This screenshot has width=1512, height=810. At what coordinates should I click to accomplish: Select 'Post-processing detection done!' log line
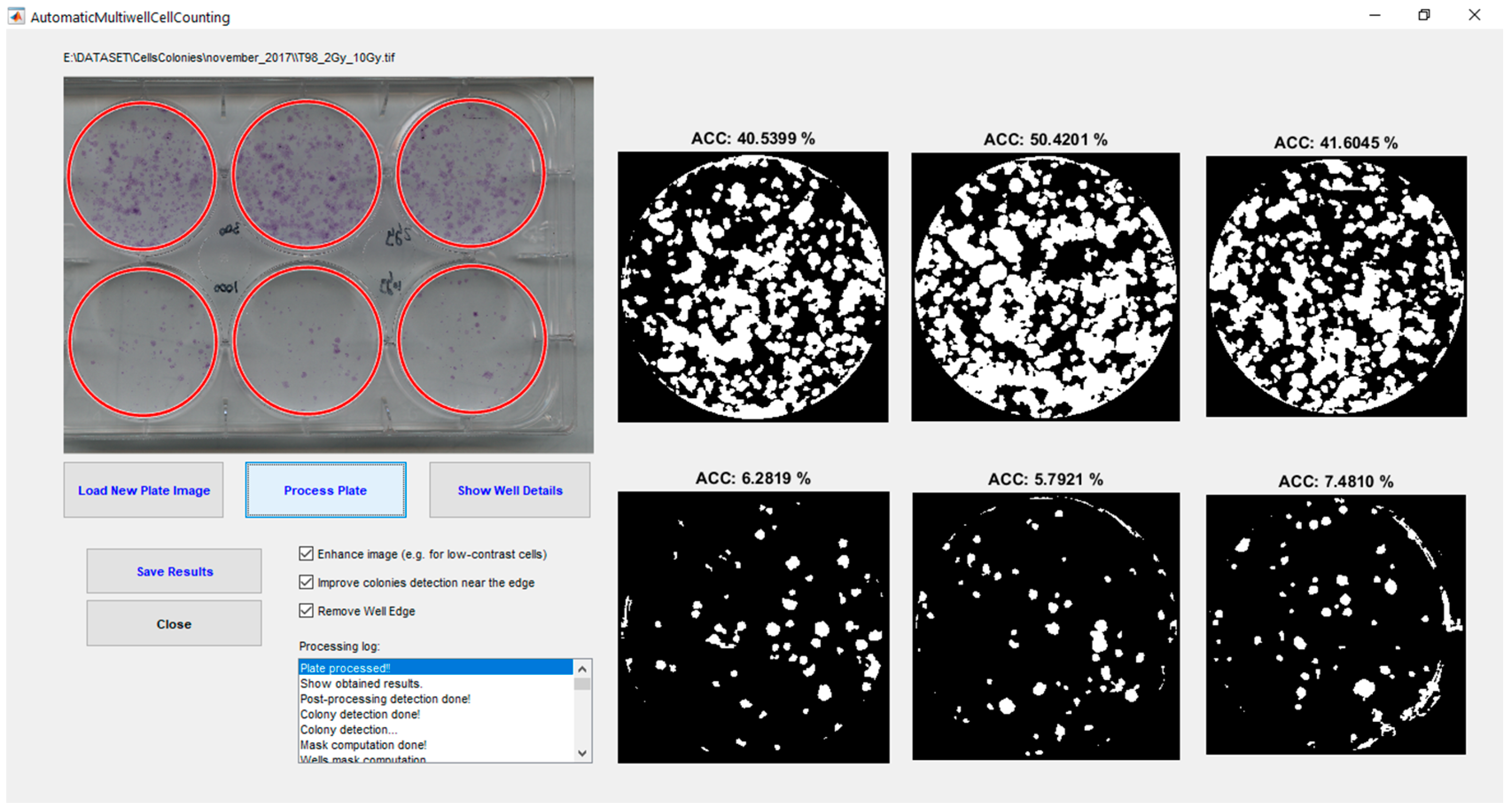pos(385,699)
